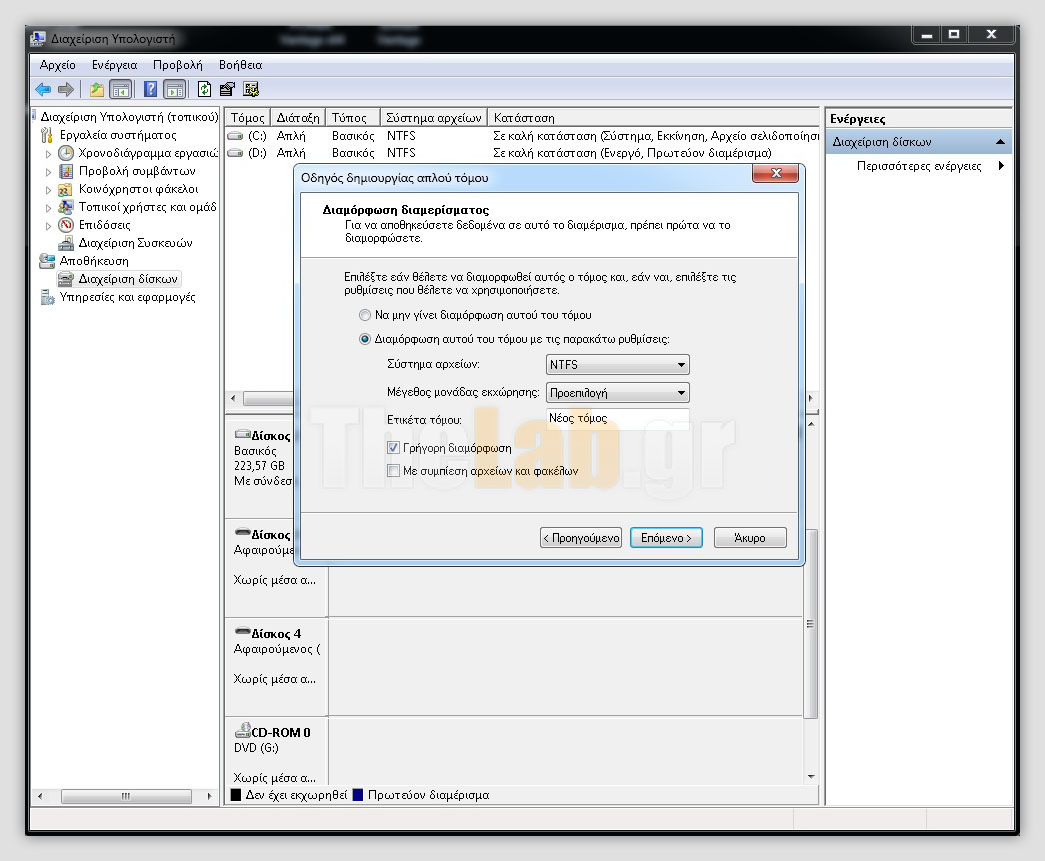Click the blue Help question mark icon

tap(150, 90)
